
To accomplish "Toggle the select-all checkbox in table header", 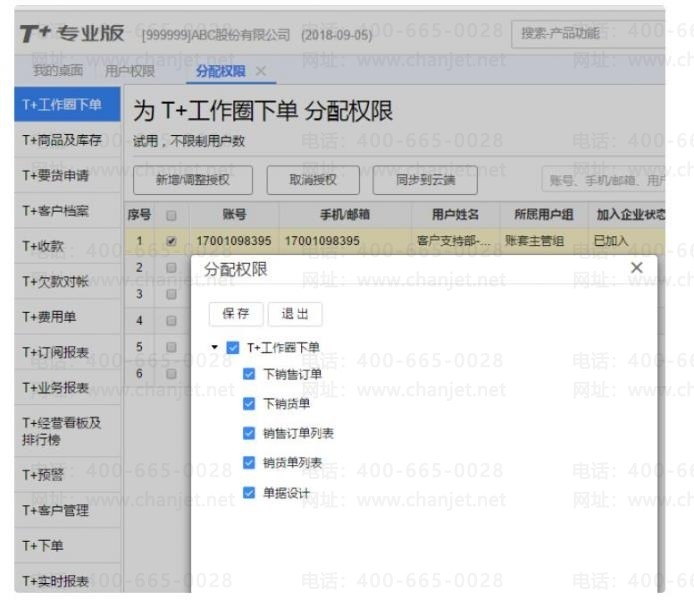I will pyautogui.click(x=171, y=215).
